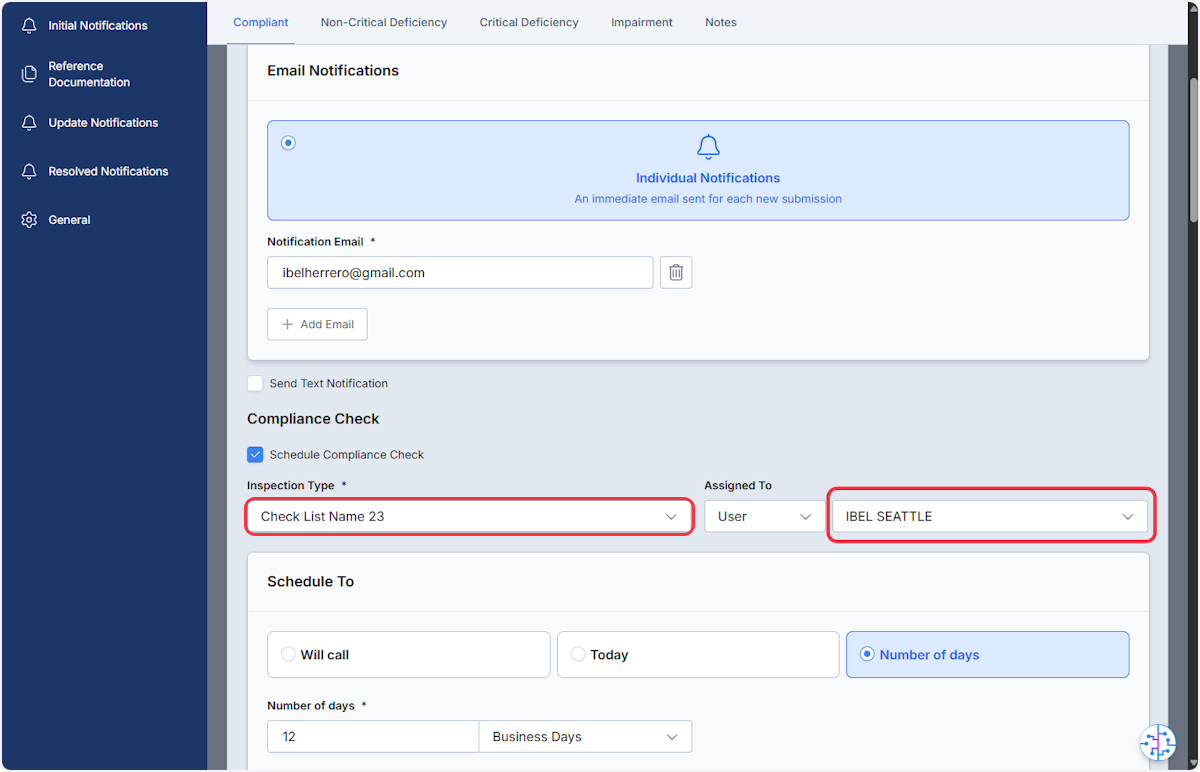Click the Schedule To heading
Image resolution: width=1200 pixels, height=772 pixels.
click(310, 581)
